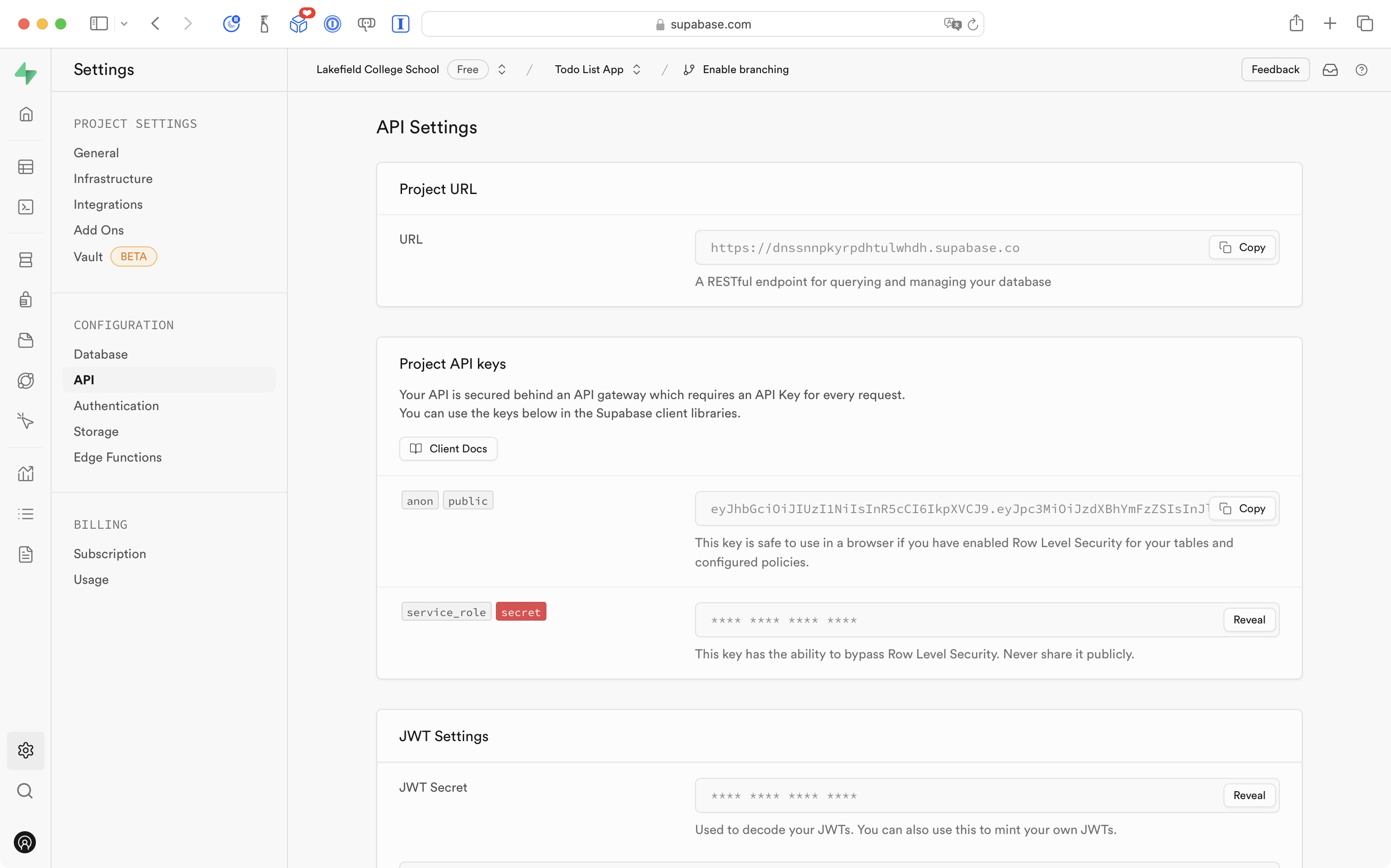The image size is (1391, 868).
Task: Select Authentication under Configuration
Action: (x=116, y=405)
